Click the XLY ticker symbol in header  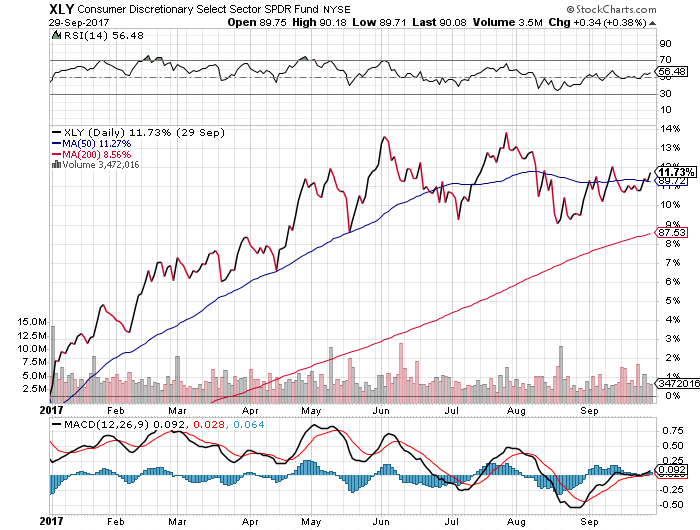[62, 8]
